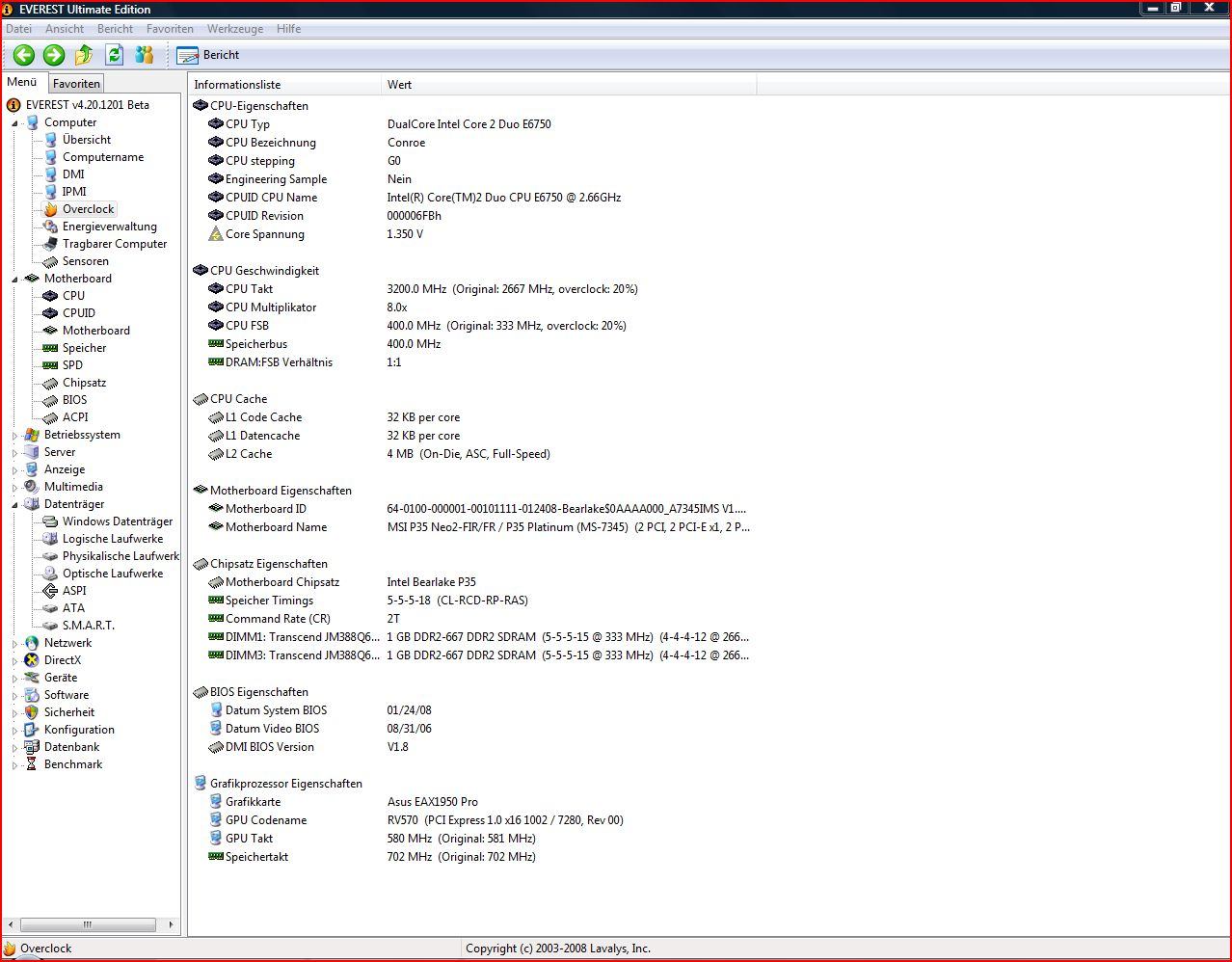Screen dimensions: 1232x962
Task: Click the Wert column header
Action: point(569,85)
